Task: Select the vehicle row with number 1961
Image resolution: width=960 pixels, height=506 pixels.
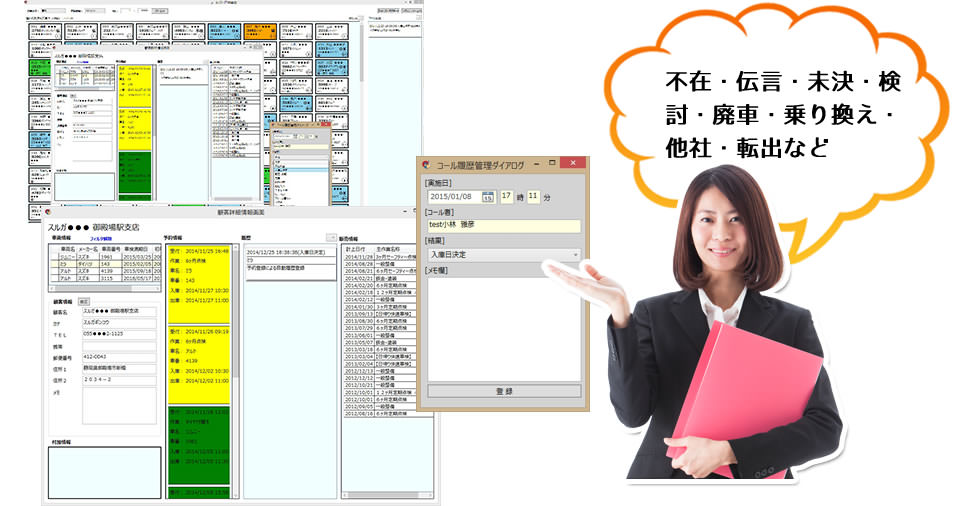Action: click(x=105, y=257)
